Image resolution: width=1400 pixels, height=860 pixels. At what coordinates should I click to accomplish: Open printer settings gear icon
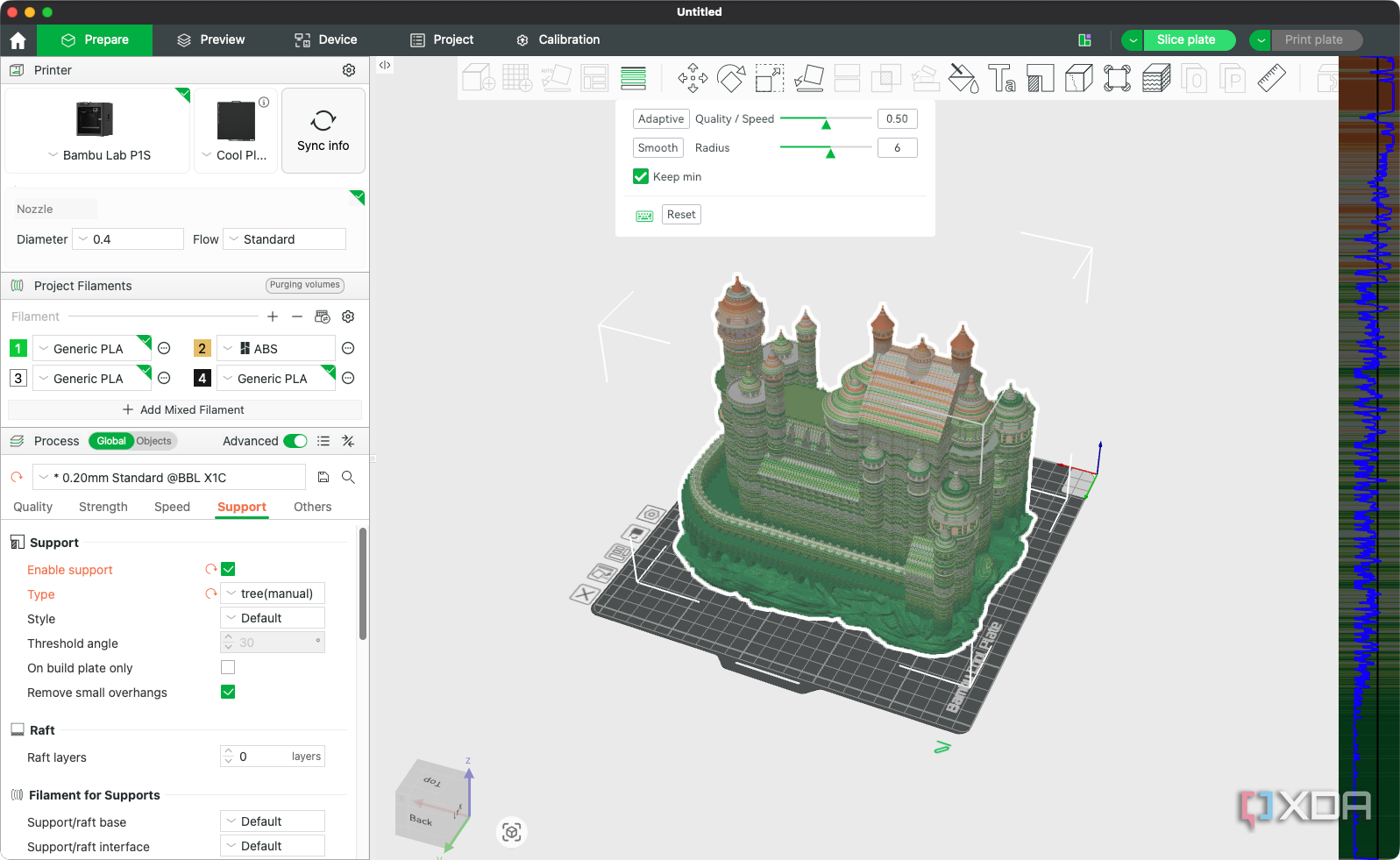click(349, 70)
